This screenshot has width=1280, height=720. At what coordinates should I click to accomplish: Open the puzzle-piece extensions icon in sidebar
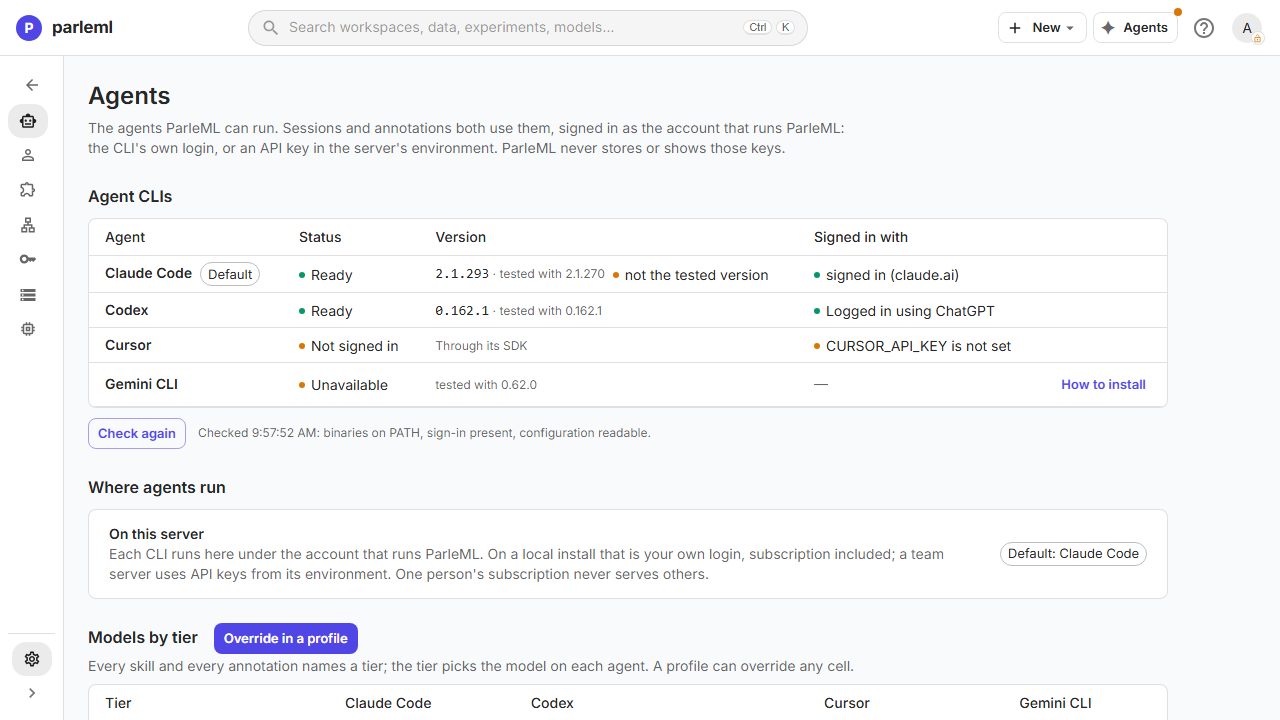tap(28, 190)
